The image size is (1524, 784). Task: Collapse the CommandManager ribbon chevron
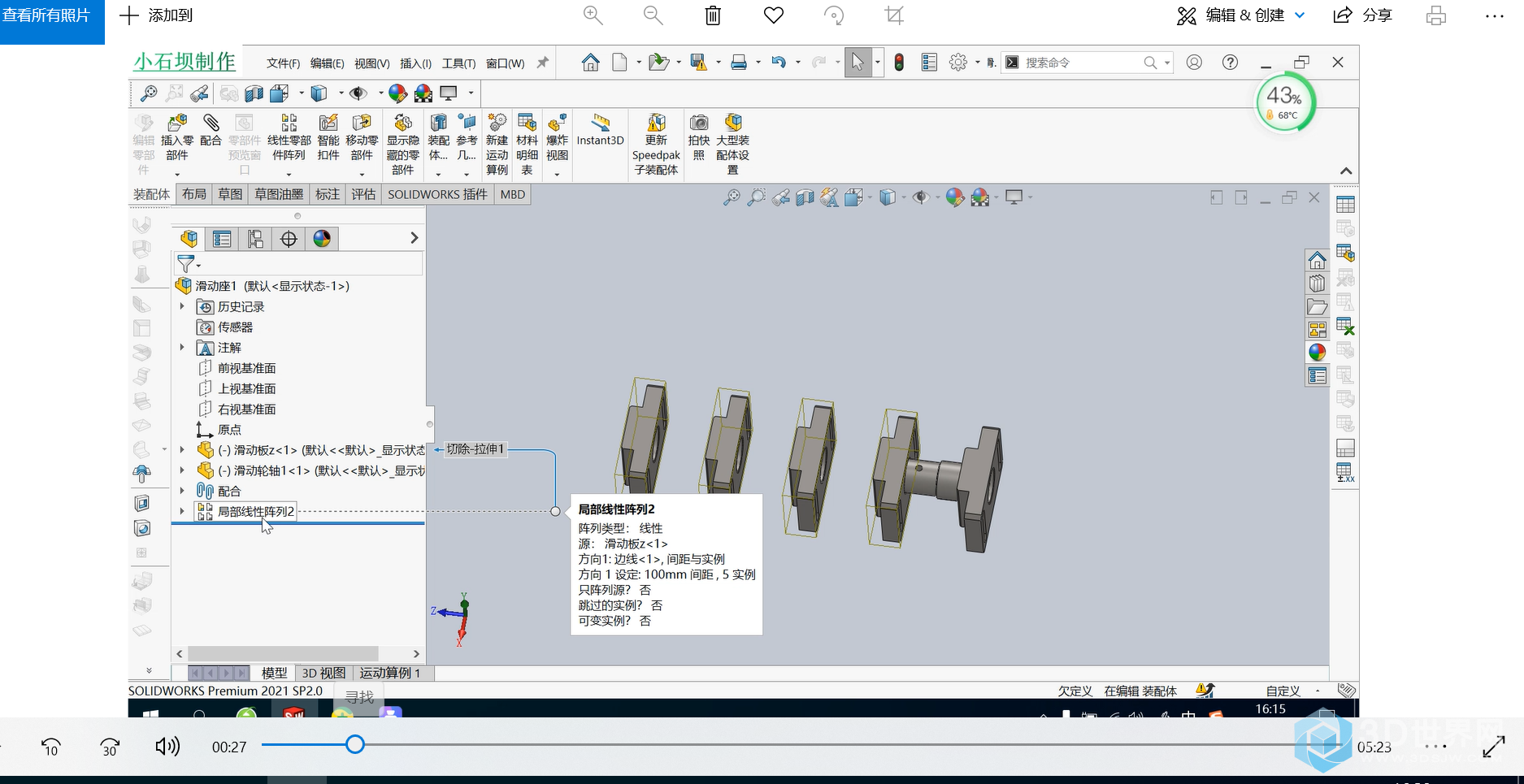pos(1346,171)
